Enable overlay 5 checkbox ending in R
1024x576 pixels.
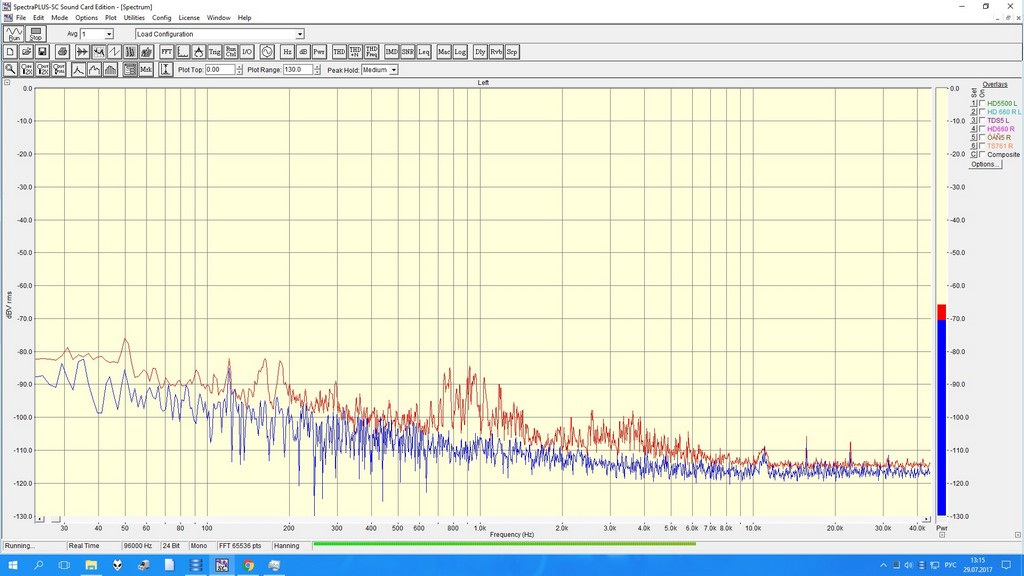pyautogui.click(x=982, y=138)
